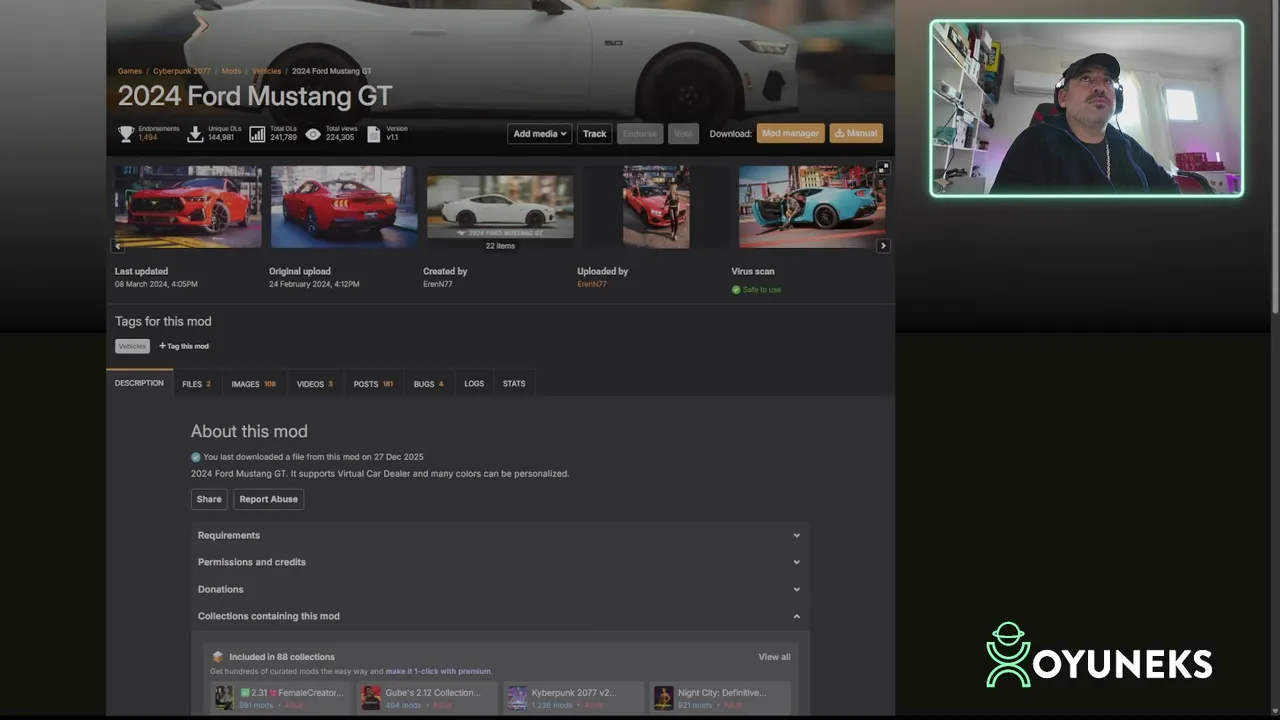
Task: Click the Version file icon
Action: (x=374, y=133)
